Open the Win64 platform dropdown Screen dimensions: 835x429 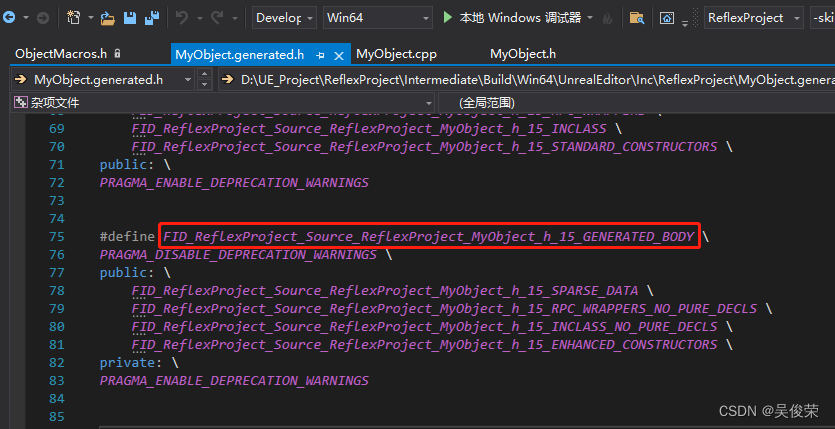click(x=378, y=18)
